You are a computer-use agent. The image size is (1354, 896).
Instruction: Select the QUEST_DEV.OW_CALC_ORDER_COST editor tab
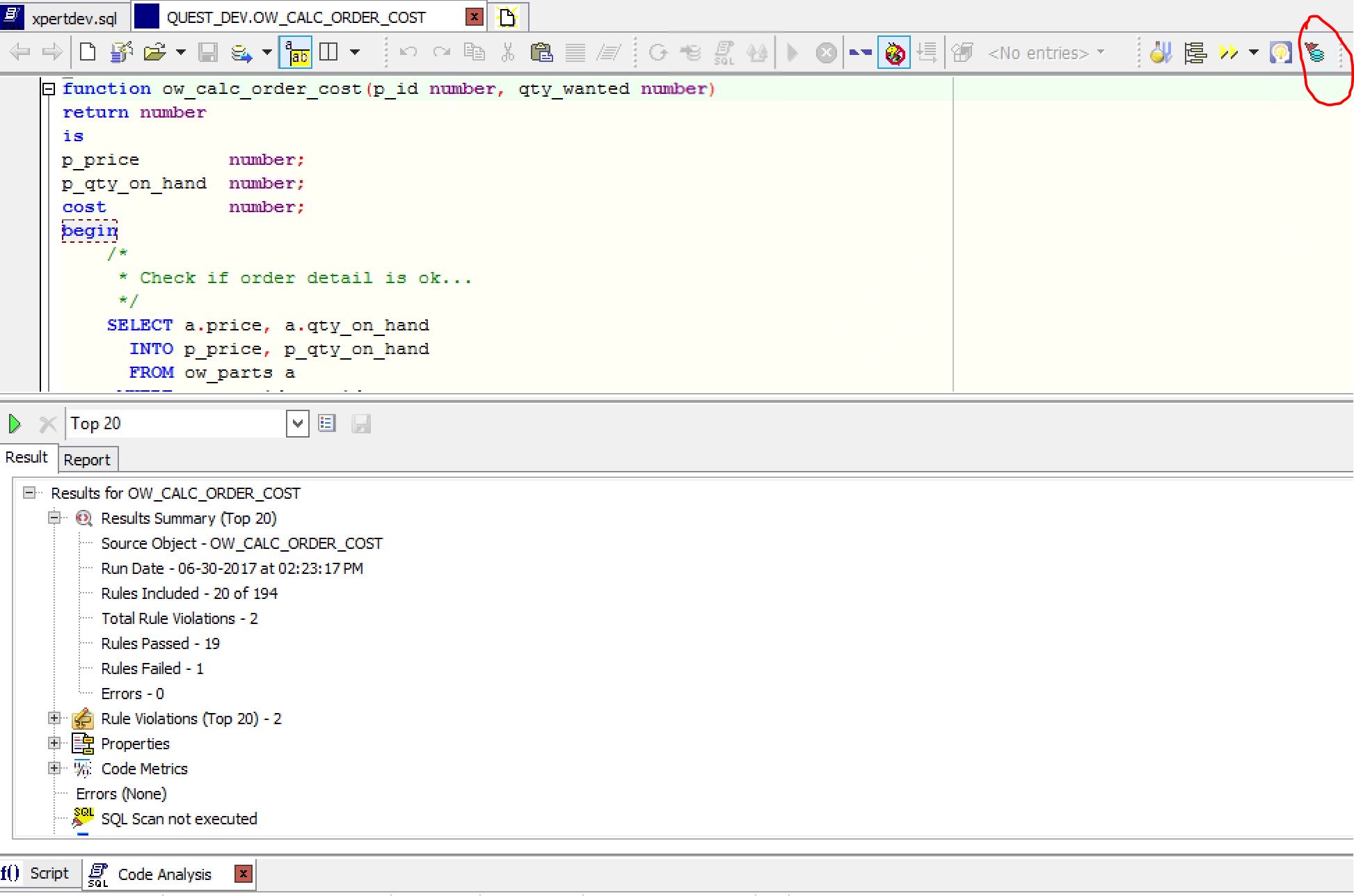[x=296, y=17]
